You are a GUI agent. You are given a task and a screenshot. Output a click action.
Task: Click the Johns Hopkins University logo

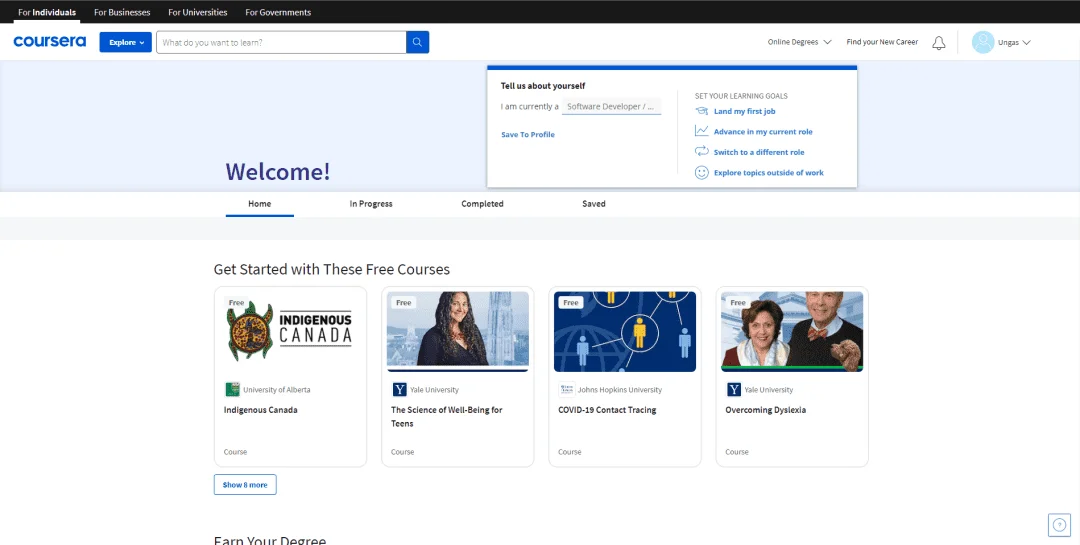click(567, 389)
